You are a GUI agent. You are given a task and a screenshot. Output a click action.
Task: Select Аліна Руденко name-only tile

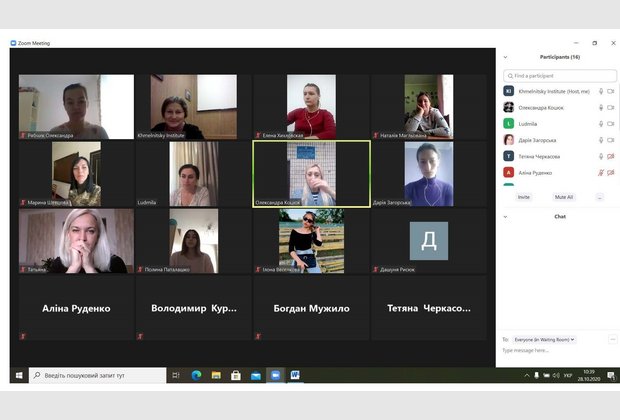(76, 308)
